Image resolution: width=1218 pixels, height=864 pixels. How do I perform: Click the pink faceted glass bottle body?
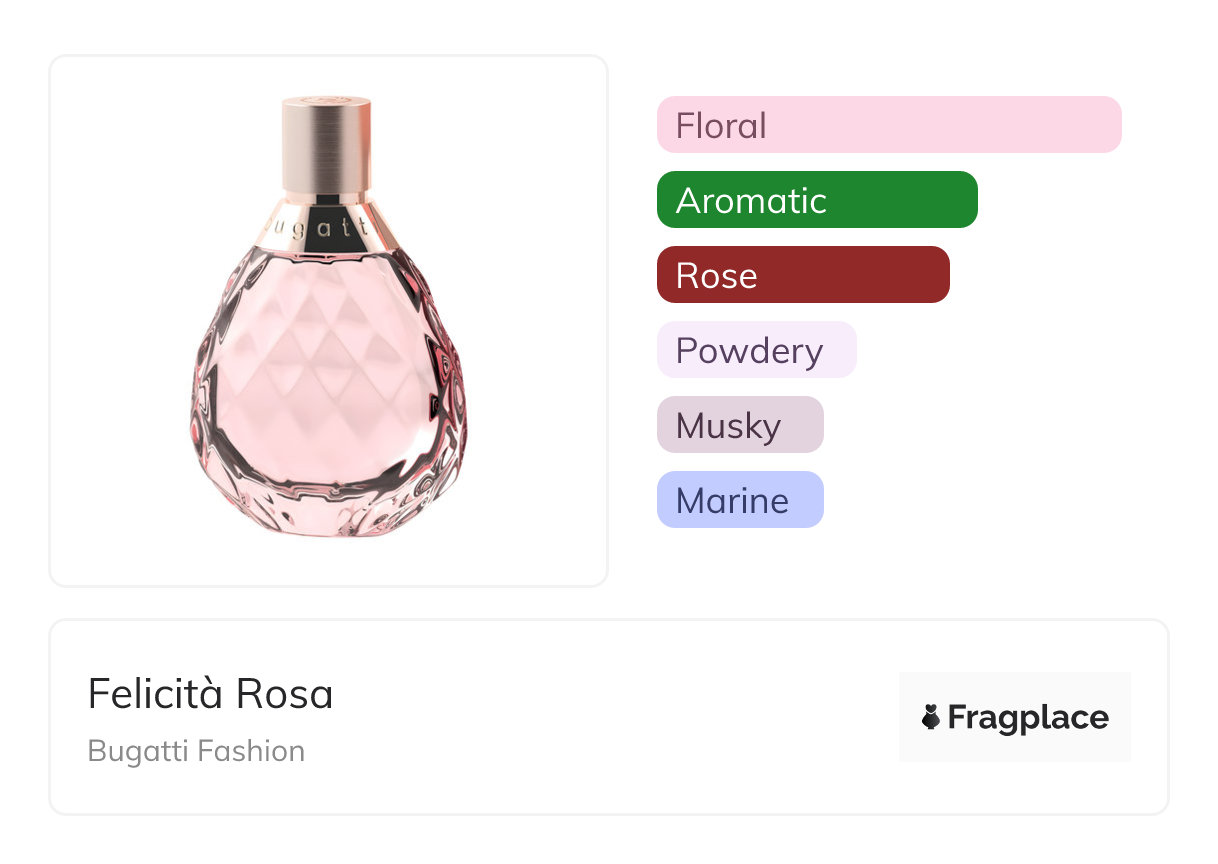coord(325,370)
